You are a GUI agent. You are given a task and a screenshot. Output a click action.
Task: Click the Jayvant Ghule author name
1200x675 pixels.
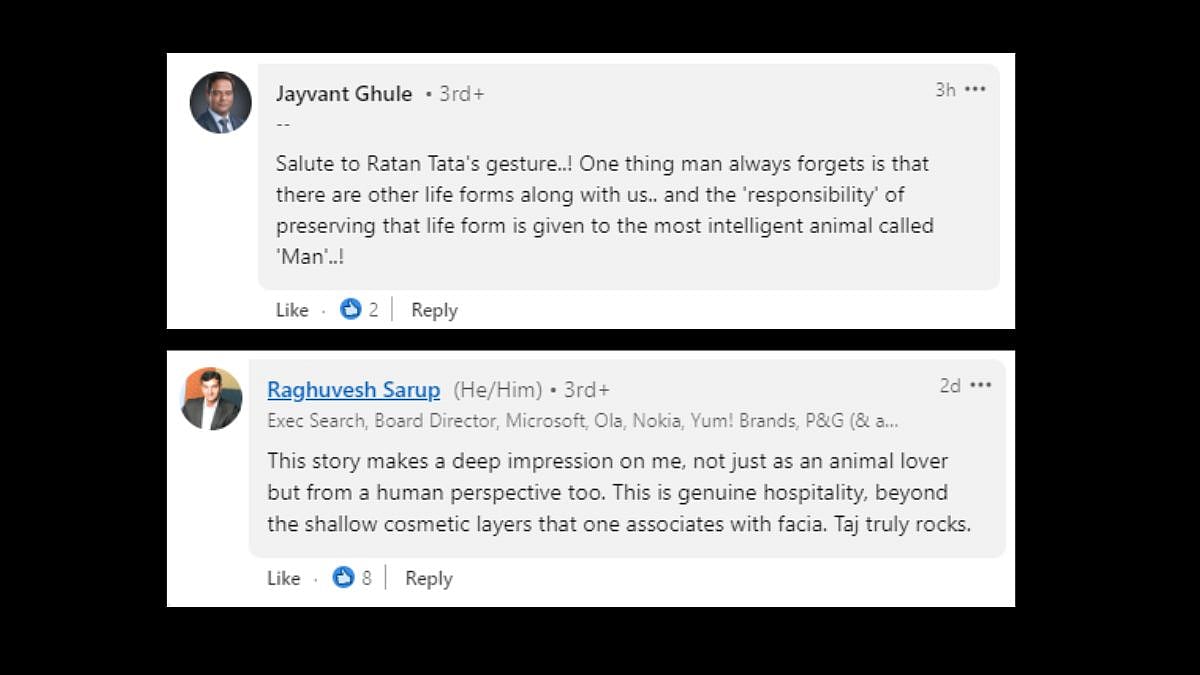pos(344,94)
